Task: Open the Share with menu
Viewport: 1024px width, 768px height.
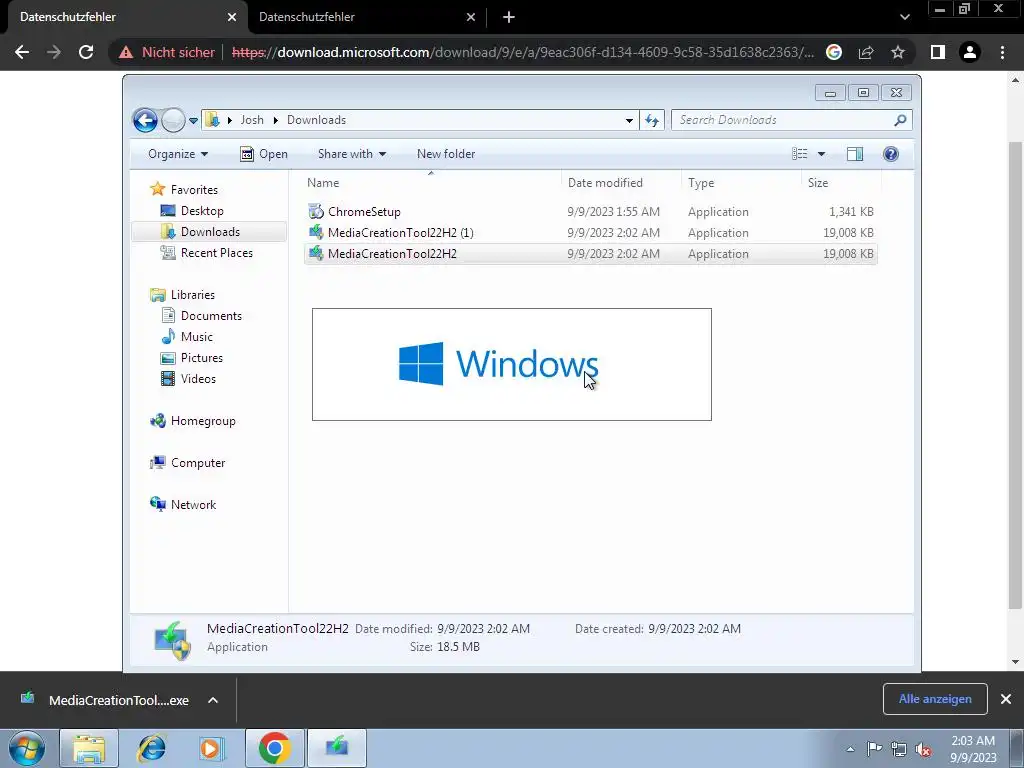Action: [x=351, y=154]
